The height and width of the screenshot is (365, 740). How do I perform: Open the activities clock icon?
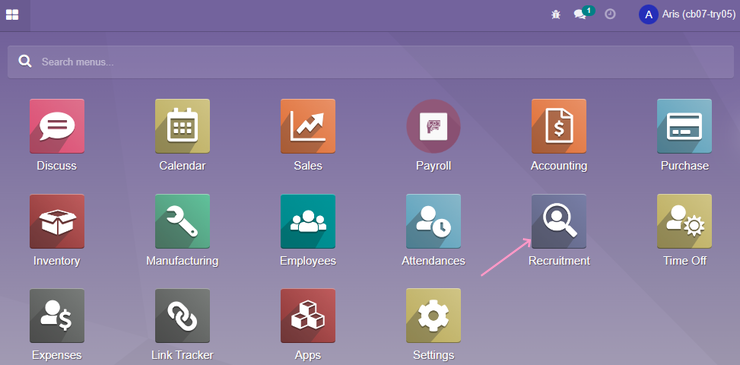(610, 14)
